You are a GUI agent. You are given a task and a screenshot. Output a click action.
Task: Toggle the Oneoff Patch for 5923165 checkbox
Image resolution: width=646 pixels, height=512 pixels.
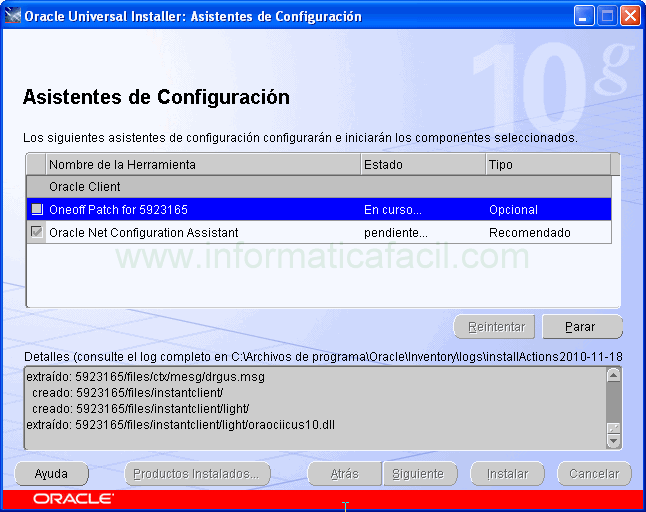pyautogui.click(x=37, y=209)
